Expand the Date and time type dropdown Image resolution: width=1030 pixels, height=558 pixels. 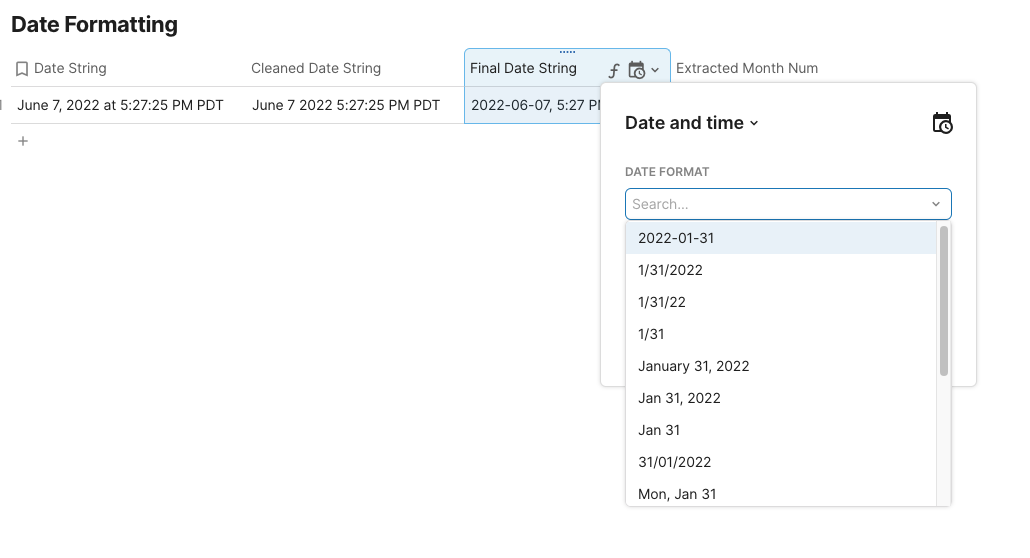(x=692, y=123)
